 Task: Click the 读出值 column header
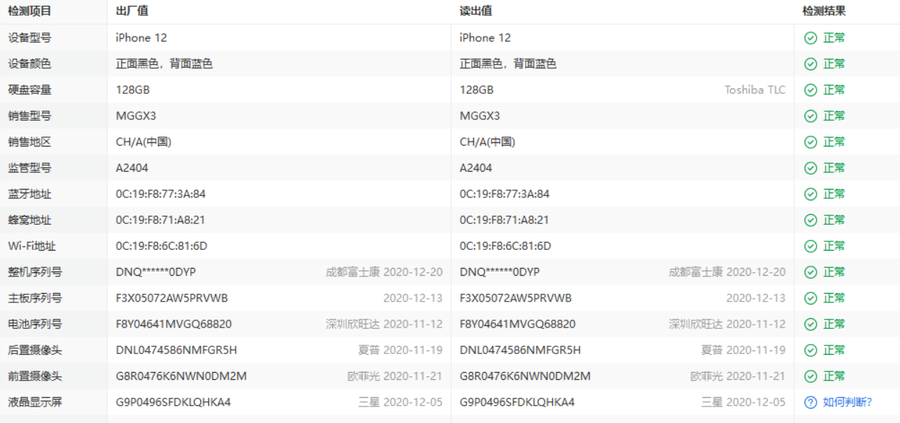[476, 11]
